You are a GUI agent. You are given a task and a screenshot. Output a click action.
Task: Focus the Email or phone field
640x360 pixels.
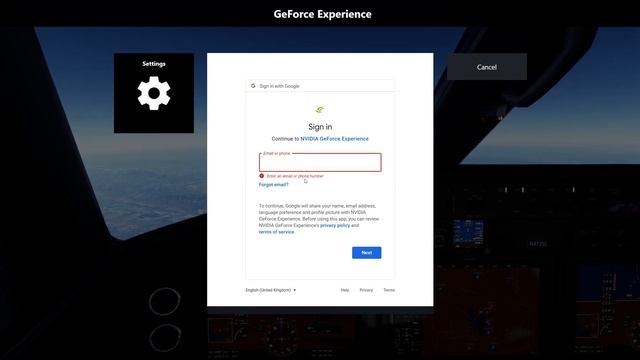coord(320,162)
